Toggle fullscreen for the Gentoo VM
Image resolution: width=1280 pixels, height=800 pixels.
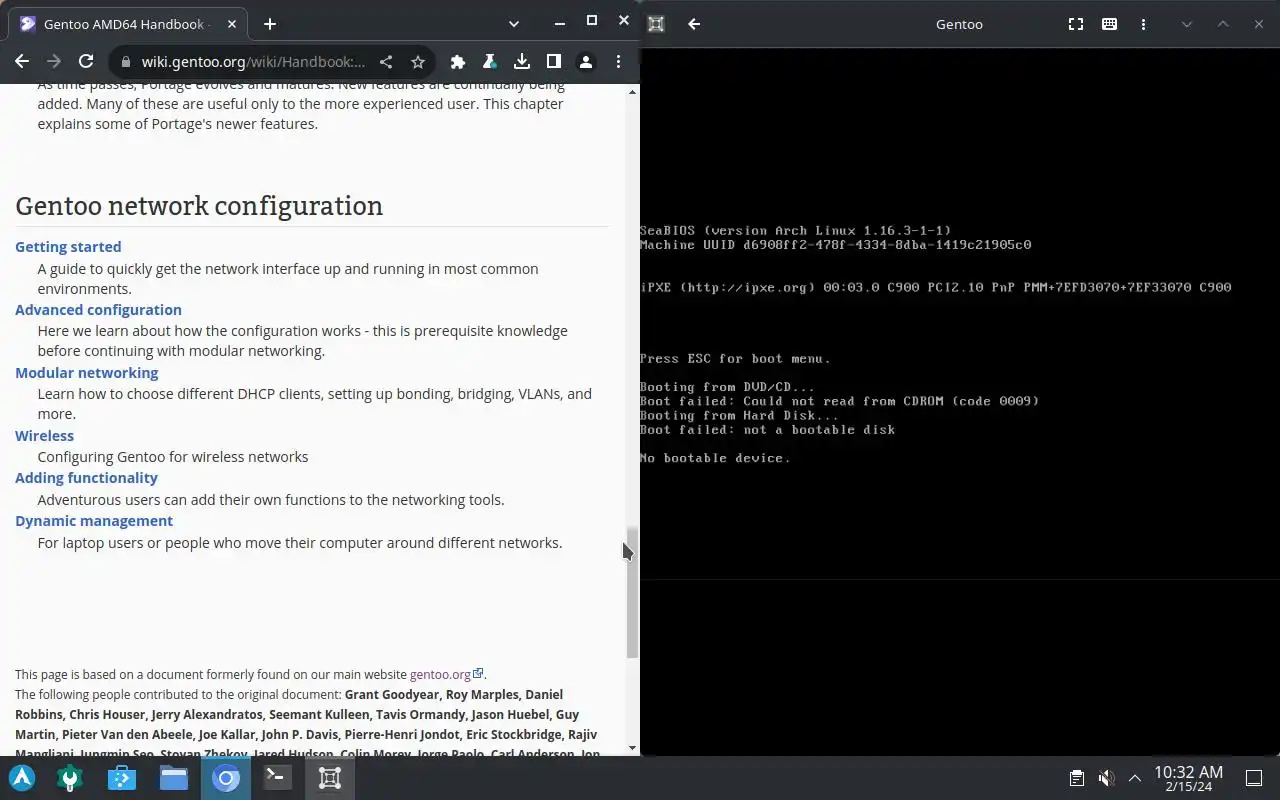pyautogui.click(x=1076, y=24)
